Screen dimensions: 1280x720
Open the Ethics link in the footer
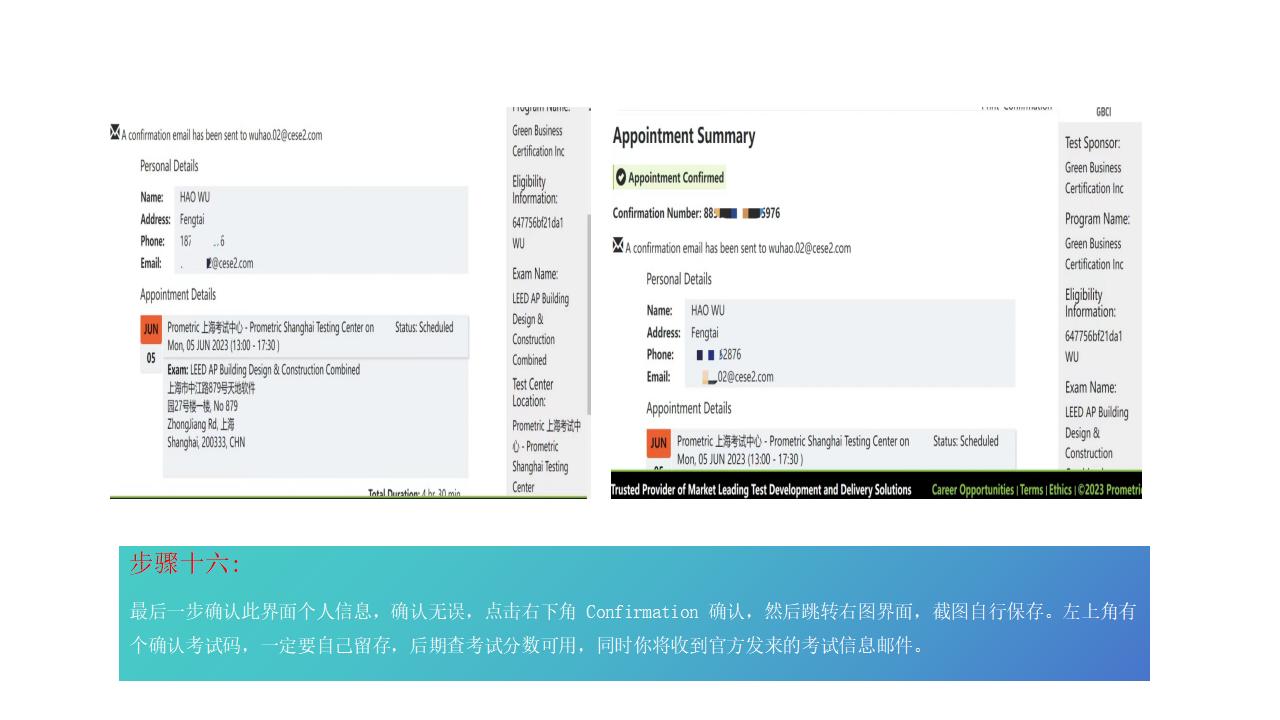click(x=1059, y=489)
